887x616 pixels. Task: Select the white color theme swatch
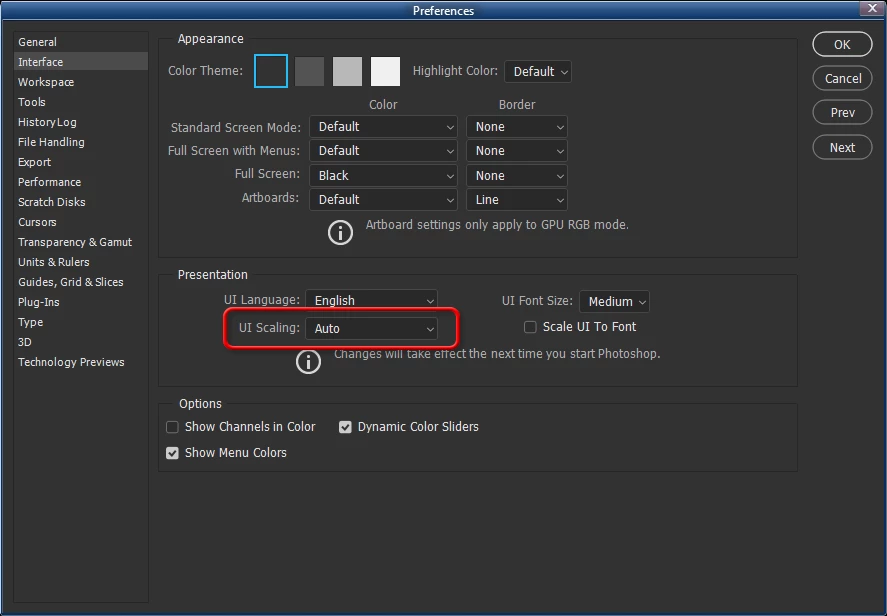click(385, 71)
